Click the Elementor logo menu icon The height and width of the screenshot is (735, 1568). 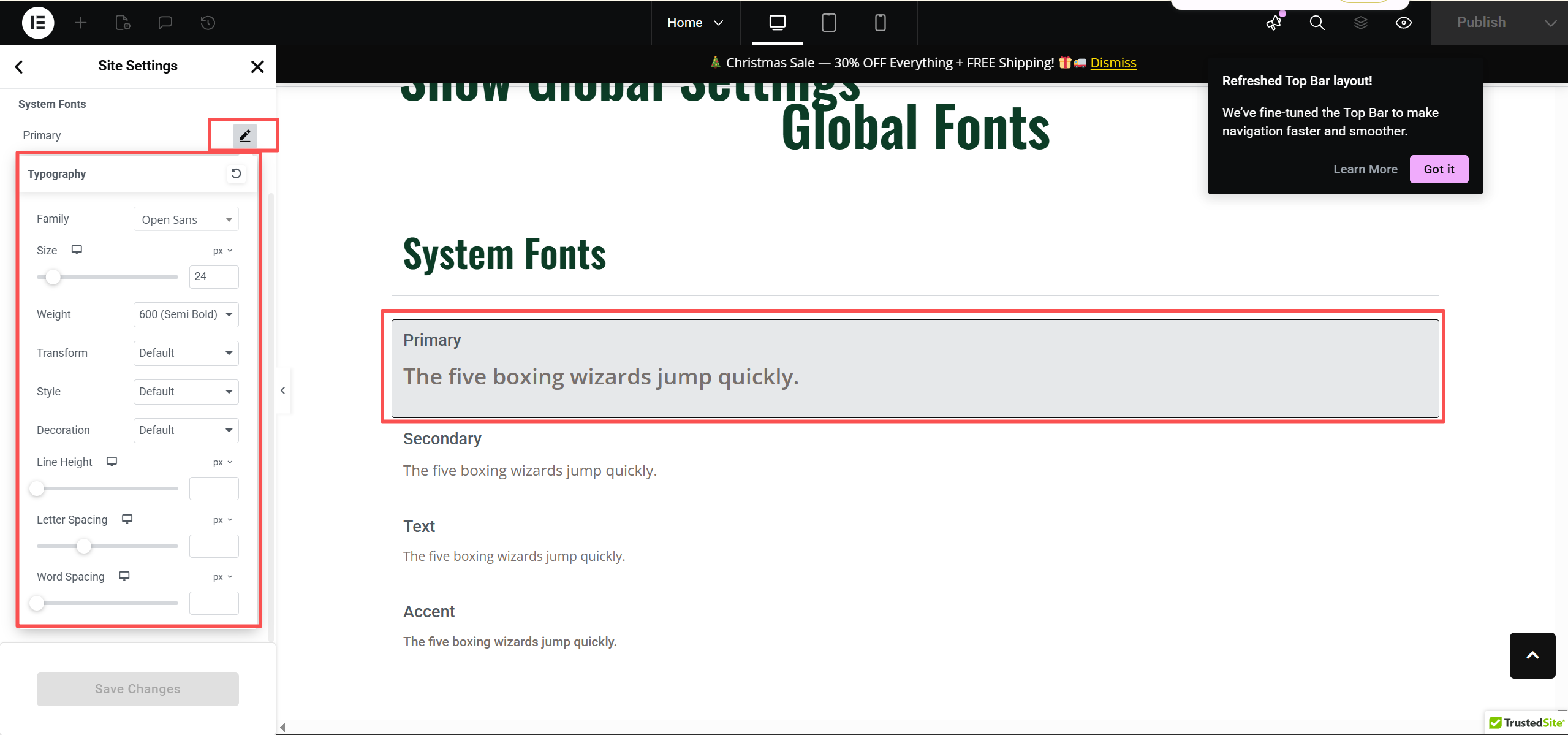pos(38,23)
